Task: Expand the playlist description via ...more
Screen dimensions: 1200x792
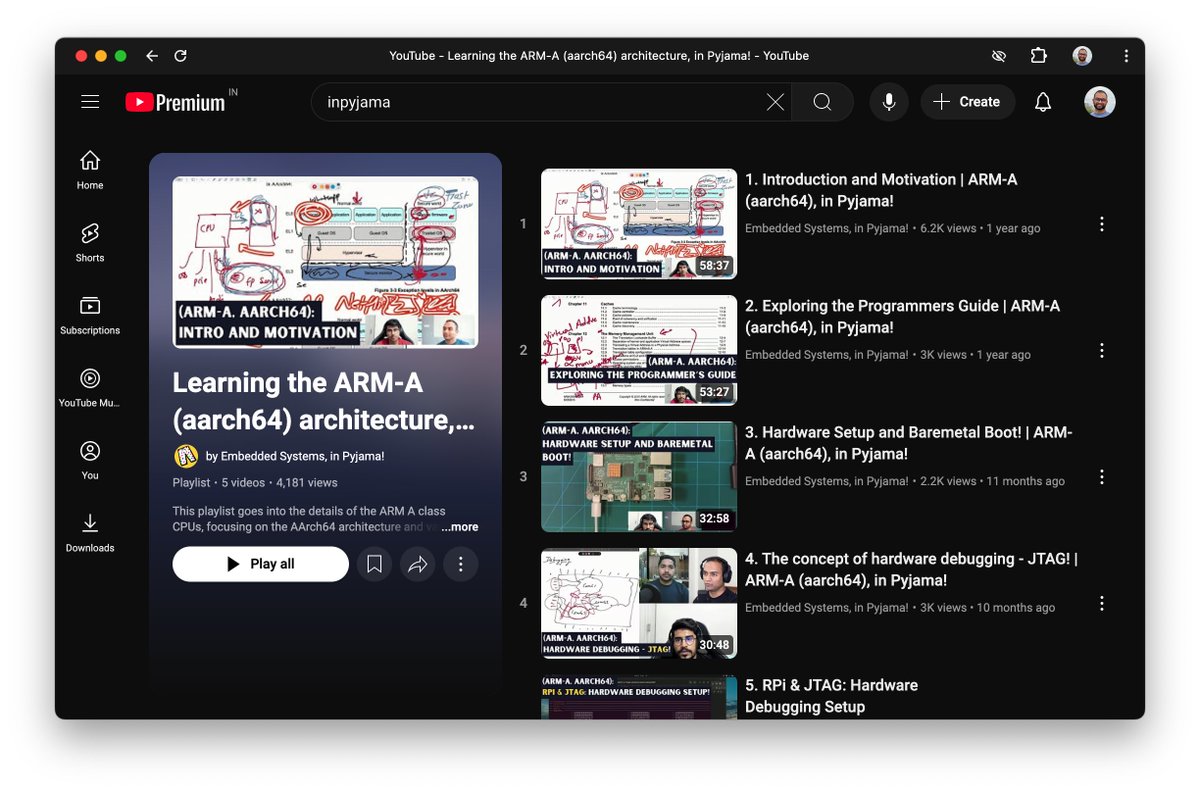Action: (459, 527)
